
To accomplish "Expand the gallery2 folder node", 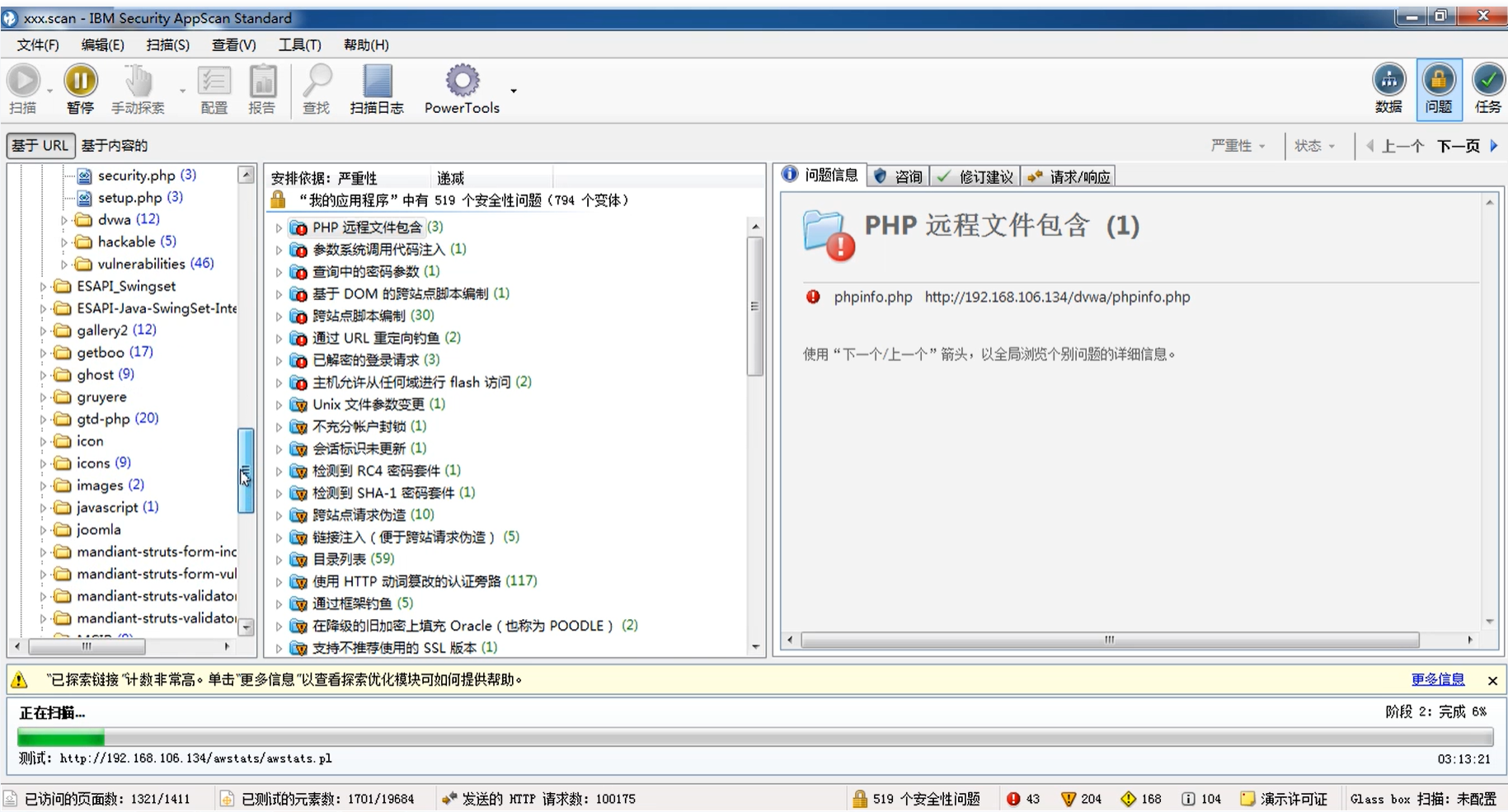I will click(x=43, y=331).
